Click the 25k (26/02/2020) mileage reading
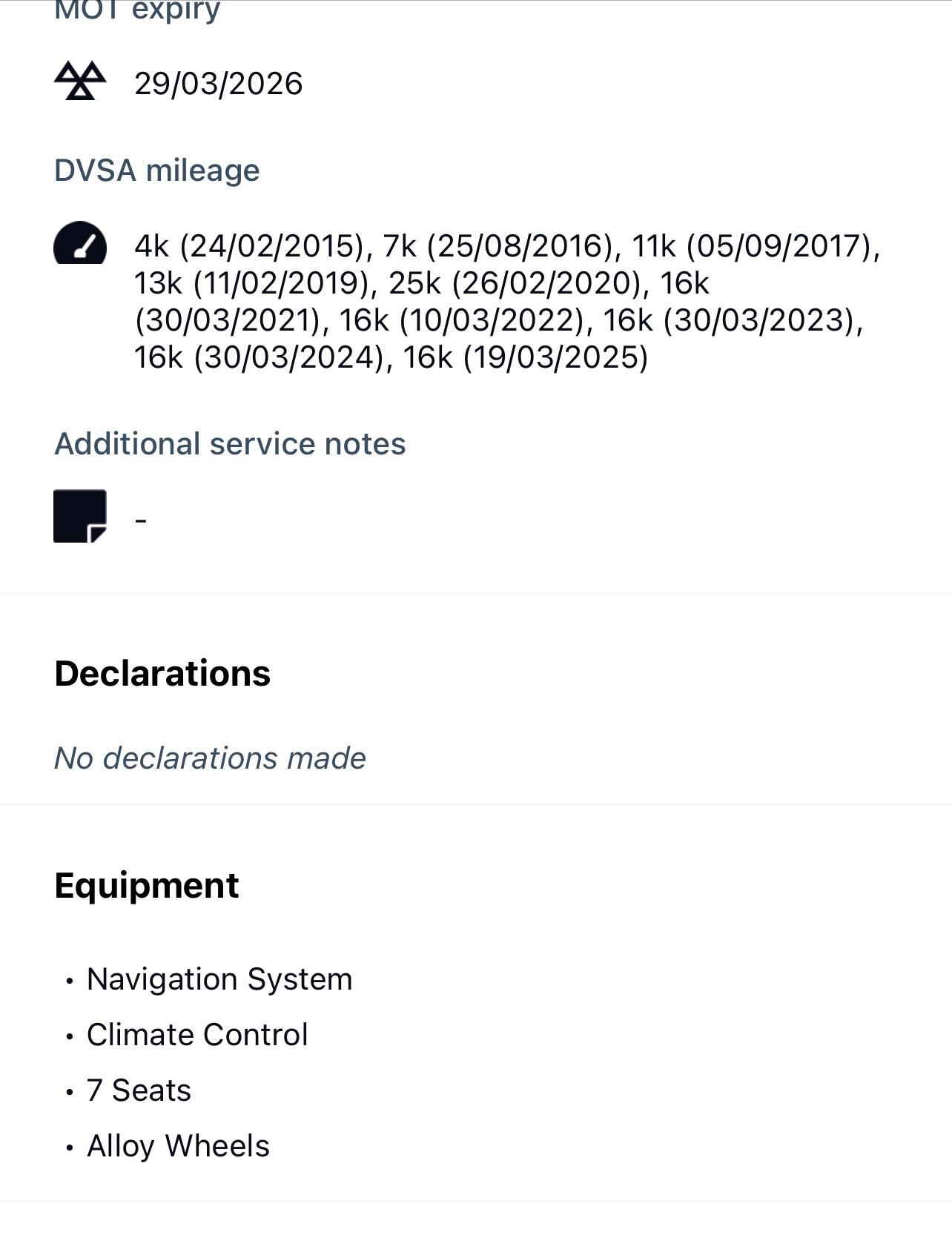Image resolution: width=952 pixels, height=1235 pixels. pos(515,283)
